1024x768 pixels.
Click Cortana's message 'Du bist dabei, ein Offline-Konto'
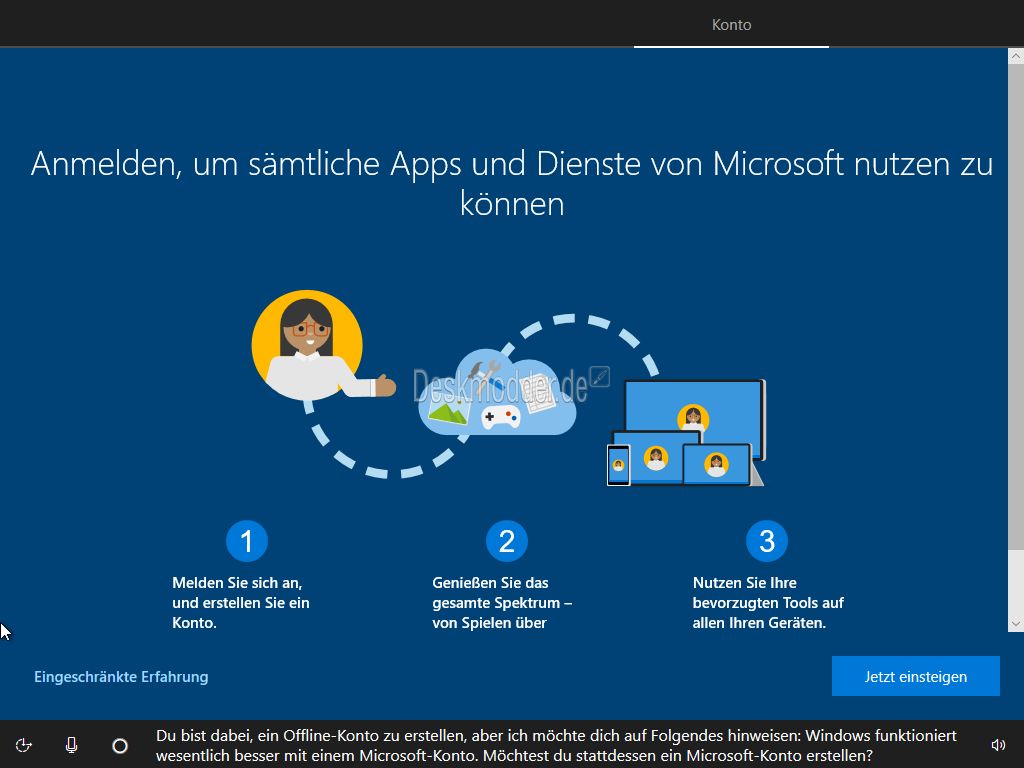tap(556, 745)
